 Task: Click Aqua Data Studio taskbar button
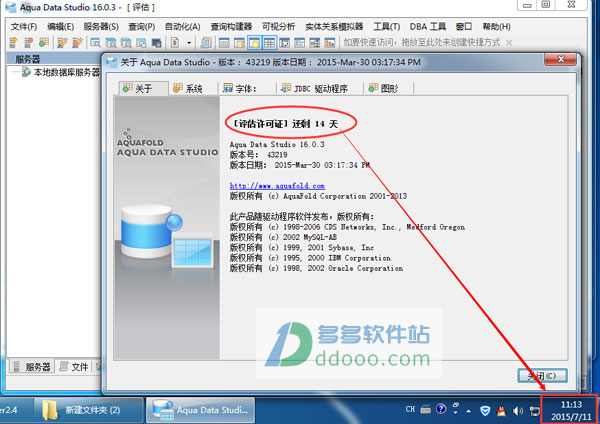(201, 410)
